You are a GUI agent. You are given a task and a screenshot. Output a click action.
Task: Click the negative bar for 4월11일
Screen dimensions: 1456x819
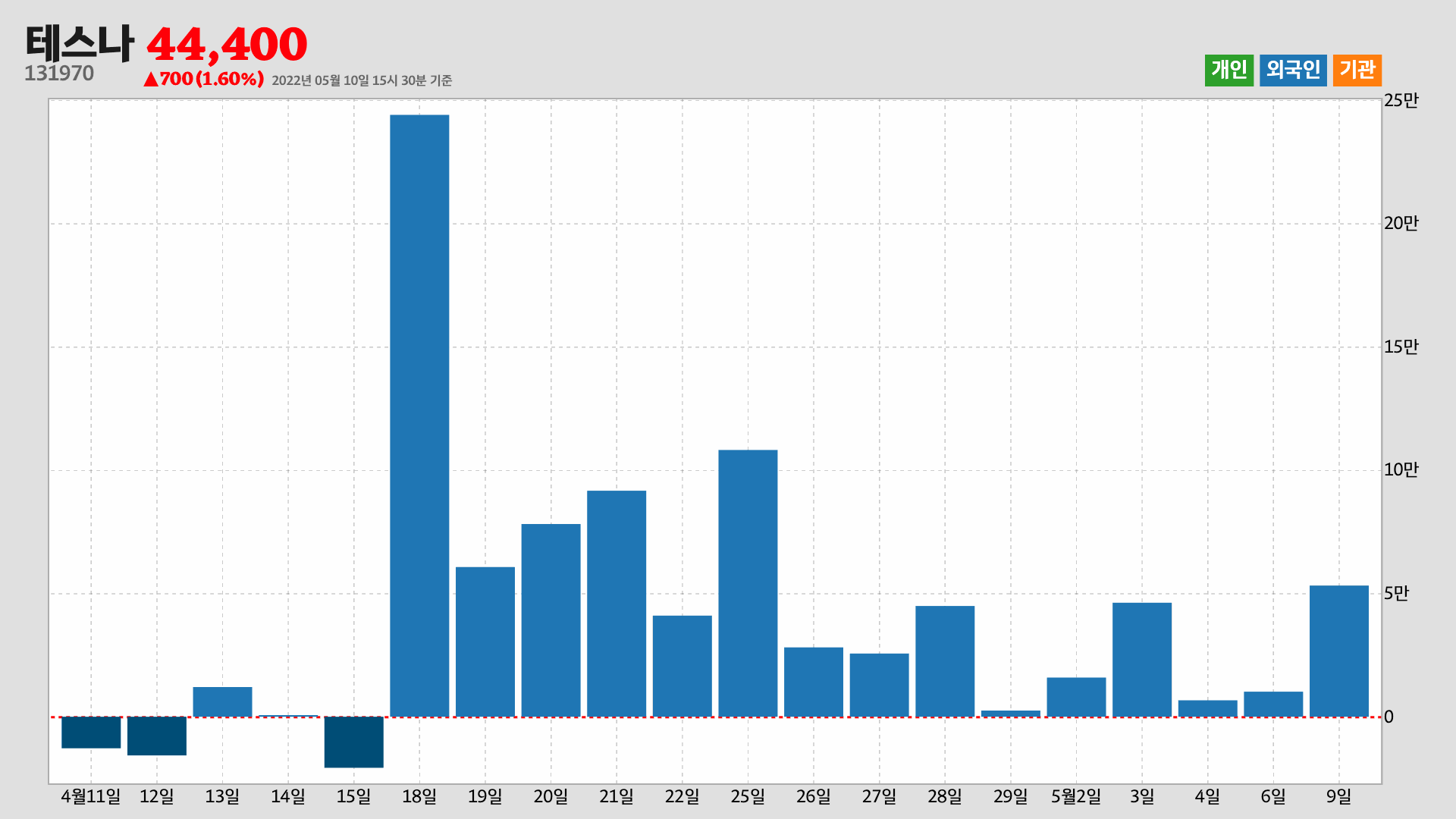point(91,733)
